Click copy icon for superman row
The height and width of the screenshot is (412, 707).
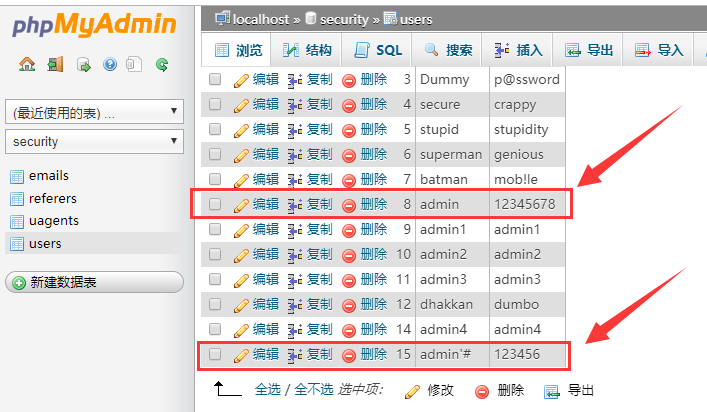pos(294,155)
